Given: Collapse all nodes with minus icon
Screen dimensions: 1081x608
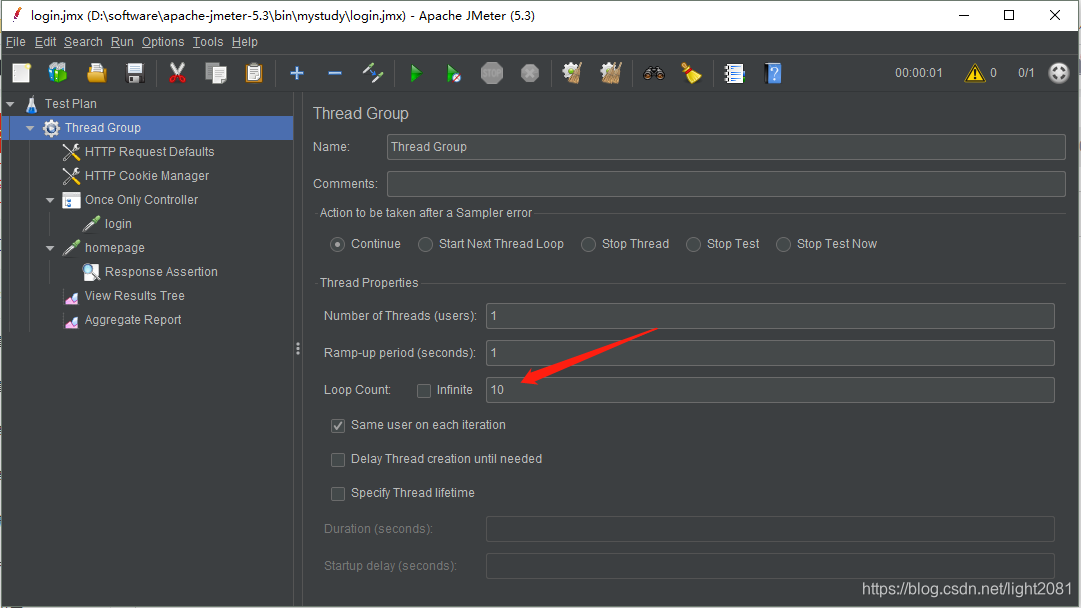Looking at the screenshot, I should 334,73.
